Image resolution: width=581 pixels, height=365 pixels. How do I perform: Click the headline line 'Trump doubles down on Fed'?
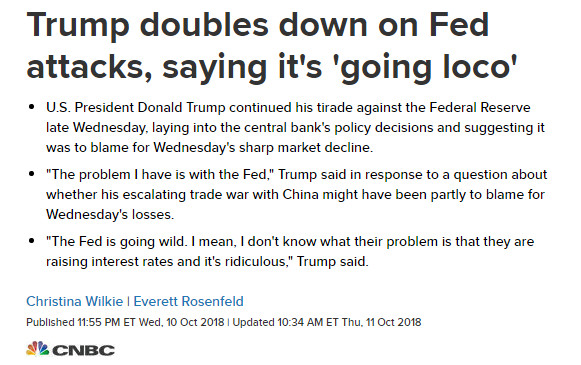[258, 25]
